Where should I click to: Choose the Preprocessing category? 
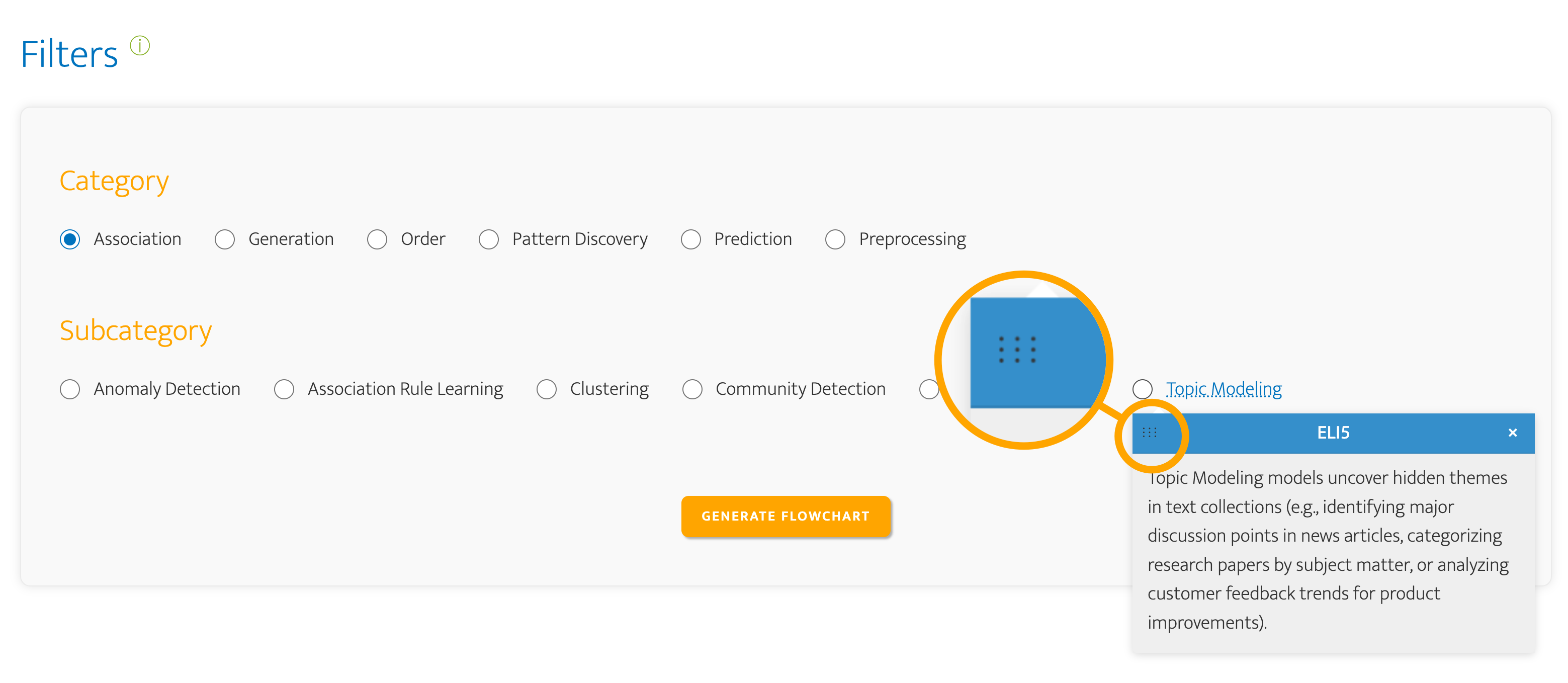834,239
